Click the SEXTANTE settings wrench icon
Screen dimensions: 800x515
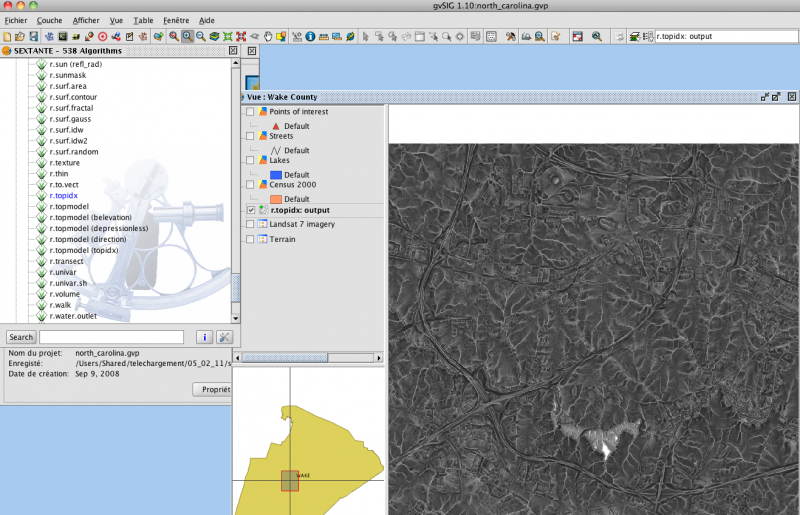(225, 337)
